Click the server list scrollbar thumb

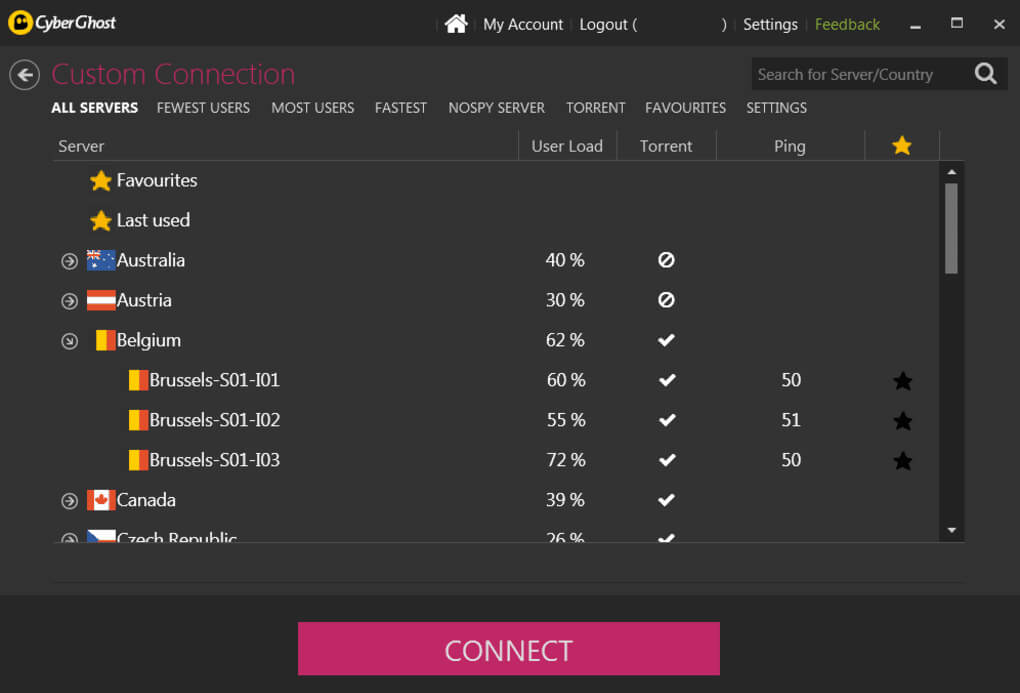[952, 228]
